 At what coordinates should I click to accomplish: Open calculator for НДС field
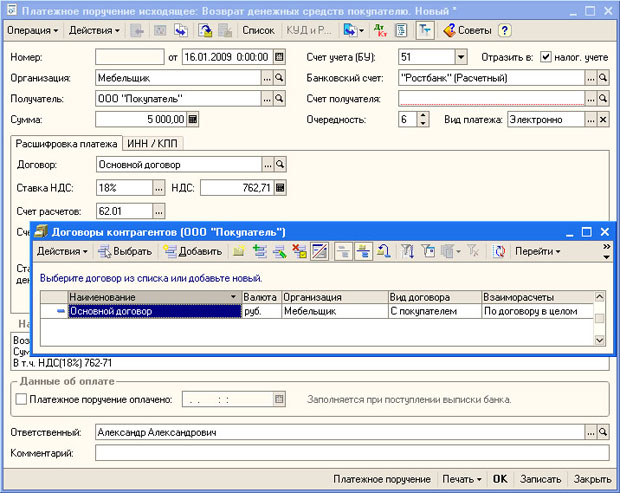(x=280, y=188)
